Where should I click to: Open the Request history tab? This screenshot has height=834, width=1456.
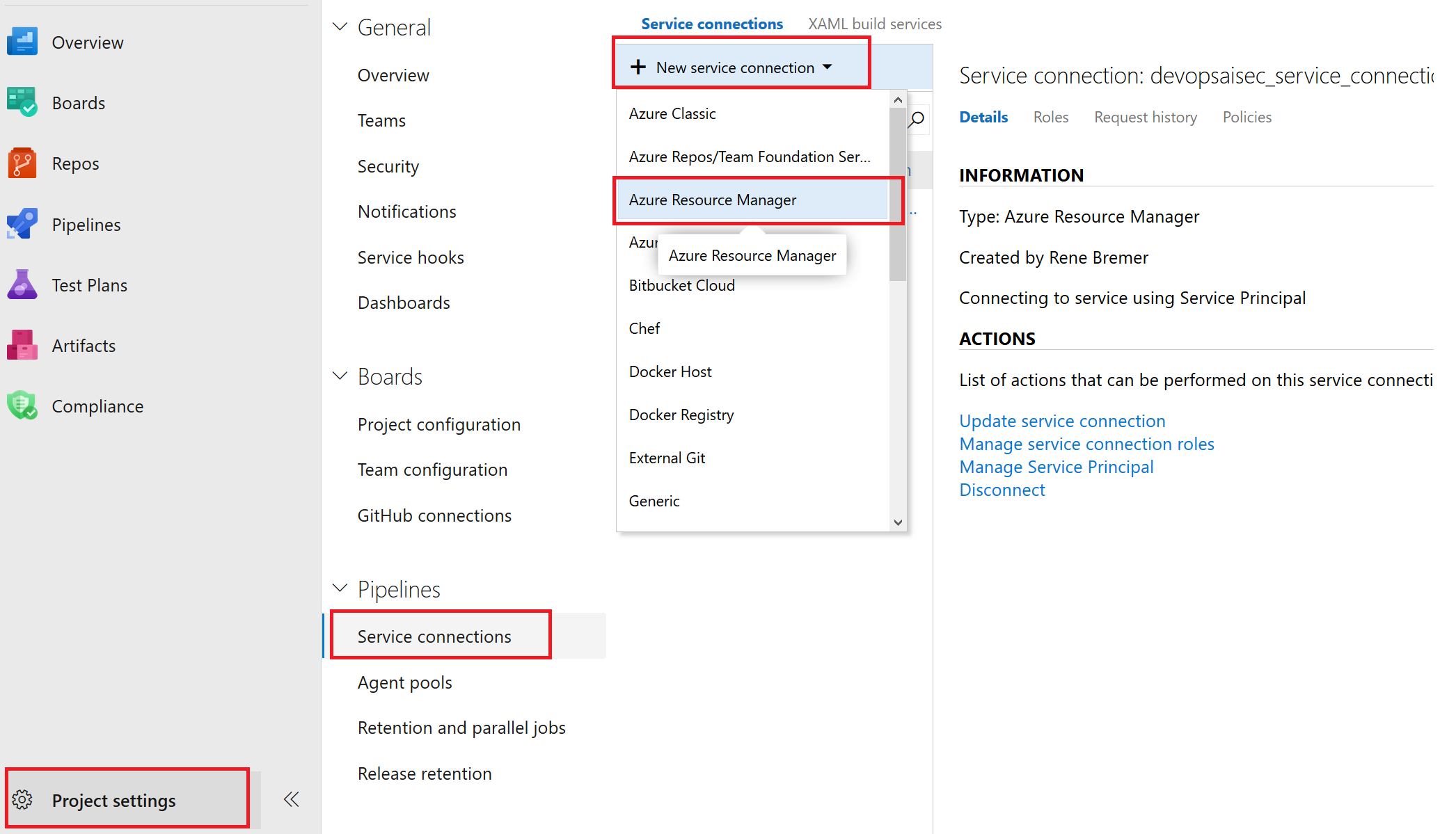[1145, 117]
